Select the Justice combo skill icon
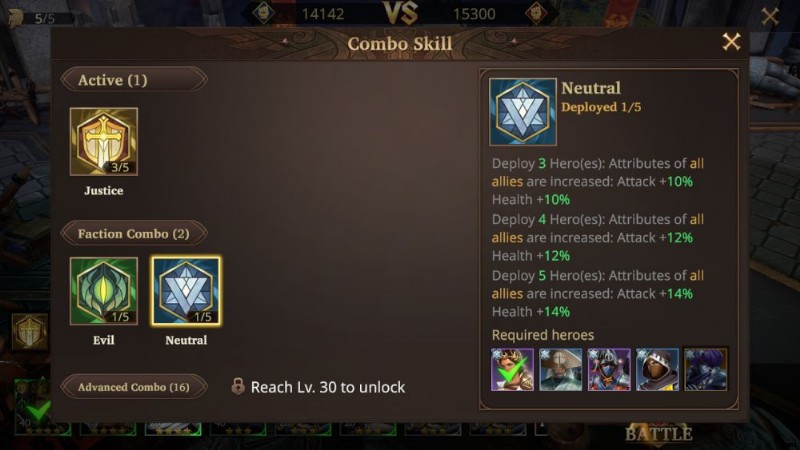 104,141
